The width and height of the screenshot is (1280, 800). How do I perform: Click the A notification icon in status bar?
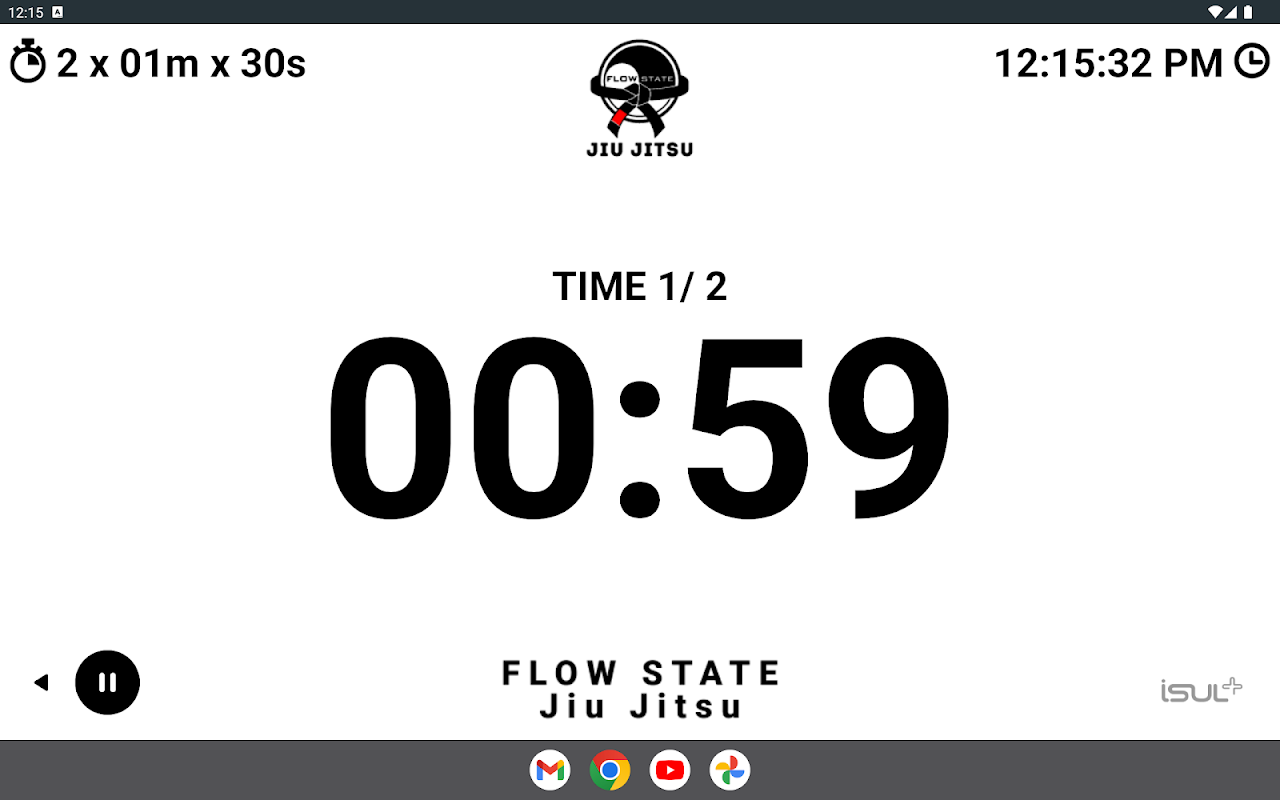(x=57, y=12)
